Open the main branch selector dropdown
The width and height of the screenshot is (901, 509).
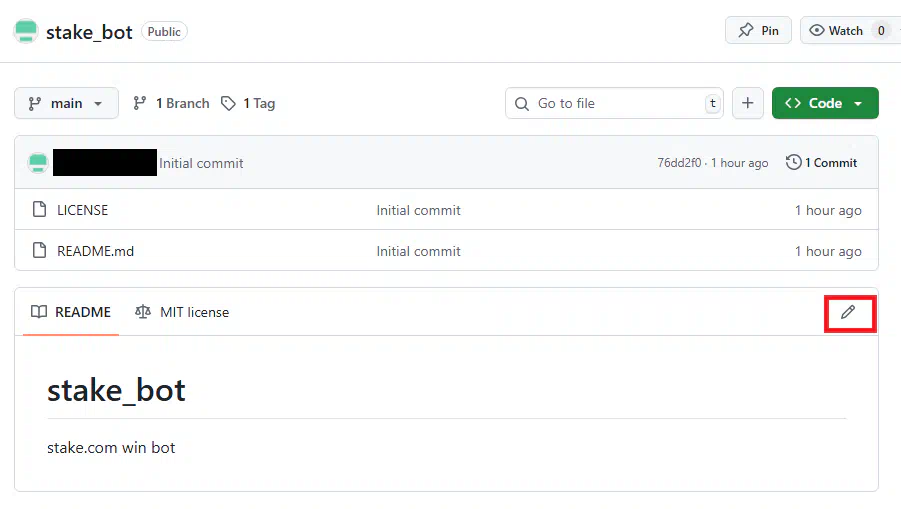pos(67,103)
